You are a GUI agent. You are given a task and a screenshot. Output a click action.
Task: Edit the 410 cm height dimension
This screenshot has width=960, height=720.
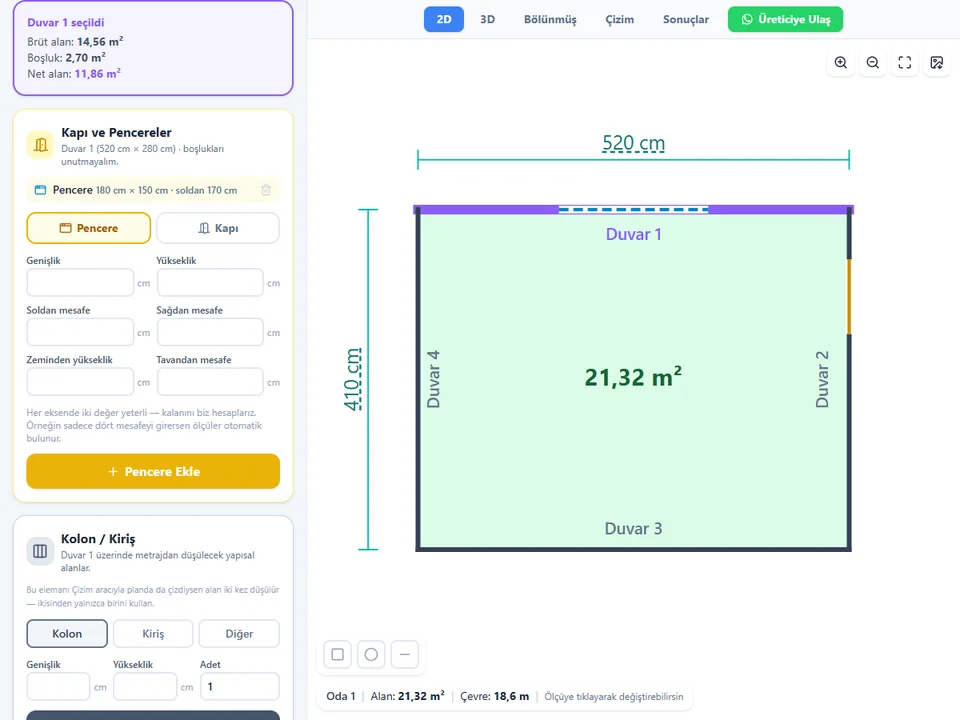pyautogui.click(x=353, y=379)
